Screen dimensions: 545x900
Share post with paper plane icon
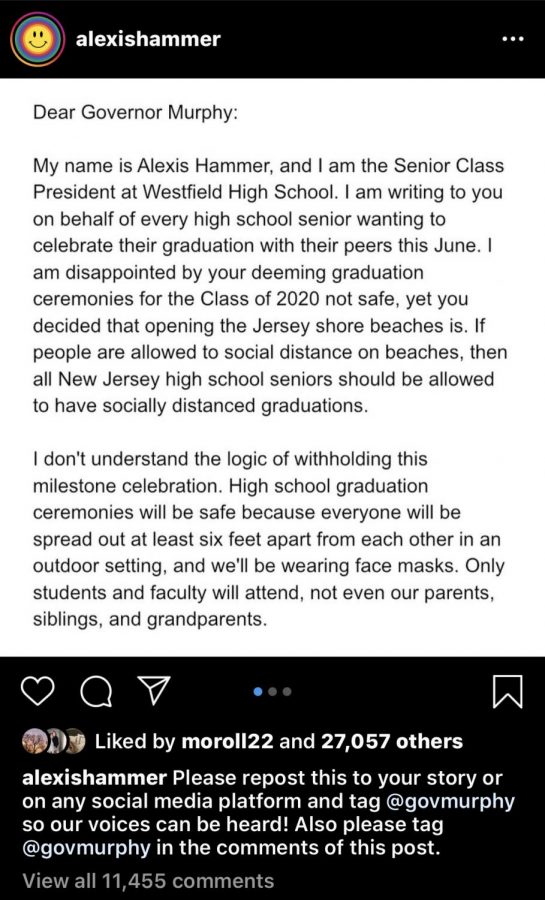(x=155, y=690)
